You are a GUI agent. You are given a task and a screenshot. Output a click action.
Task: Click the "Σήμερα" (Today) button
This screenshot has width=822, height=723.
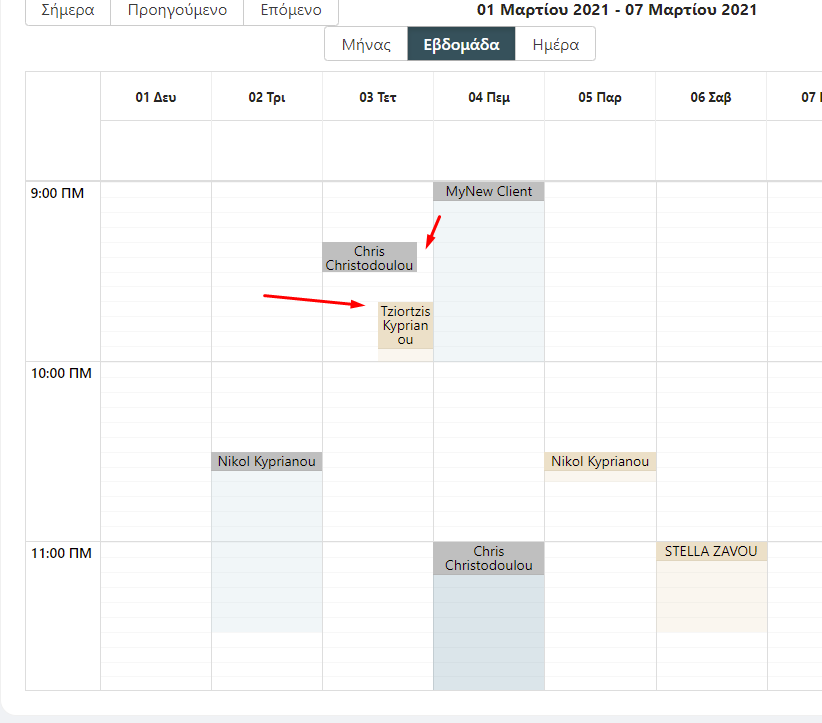[66, 12]
